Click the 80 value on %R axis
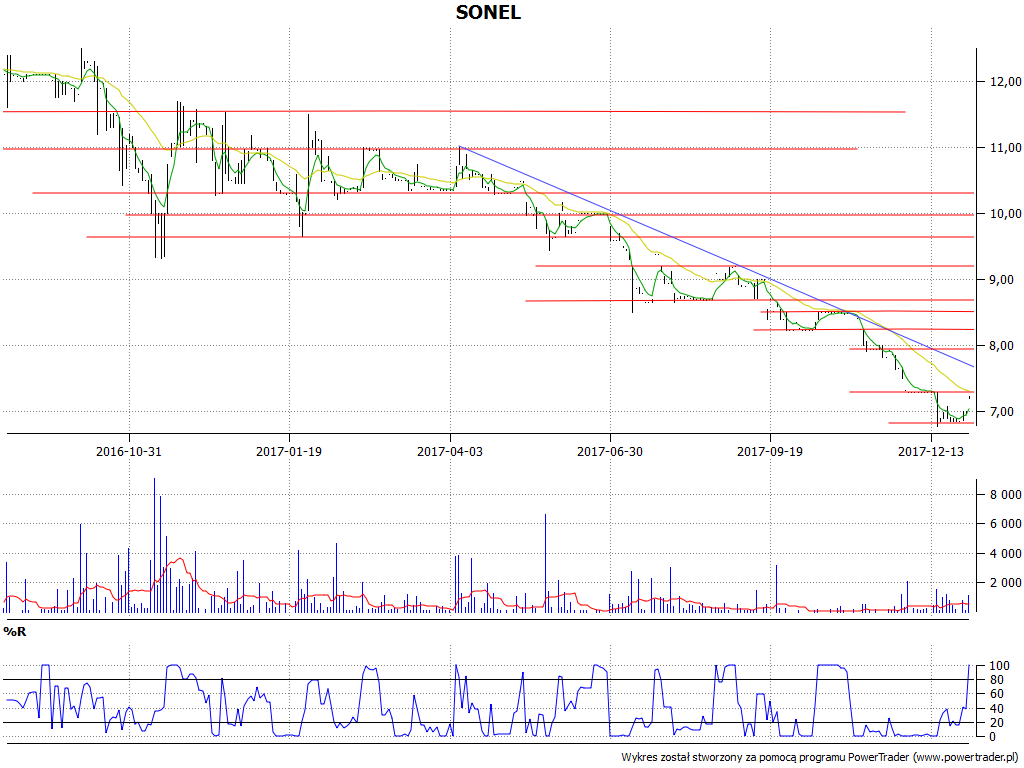The width and height of the screenshot is (1024, 768). click(x=997, y=680)
